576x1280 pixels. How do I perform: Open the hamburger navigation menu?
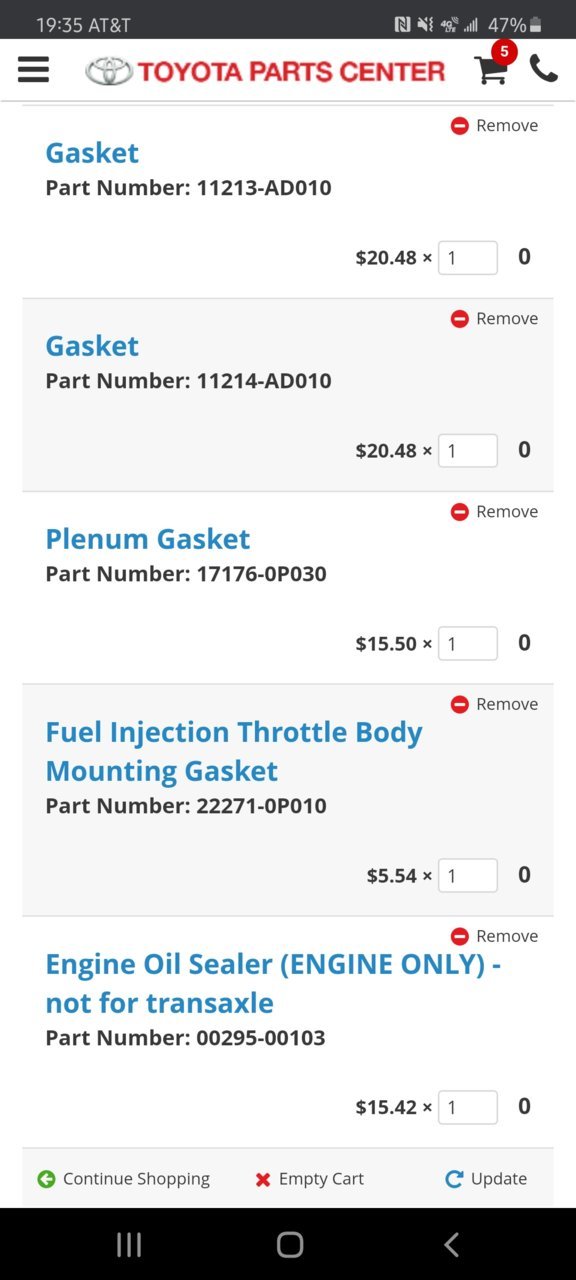pos(33,69)
